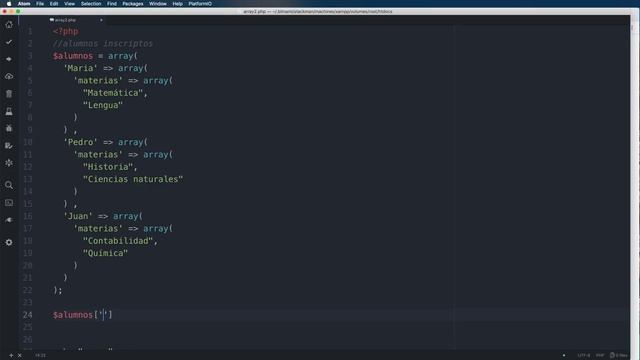This screenshot has height=360, width=640.
Task: Click the flask icon in the sidebar
Action: (9, 111)
